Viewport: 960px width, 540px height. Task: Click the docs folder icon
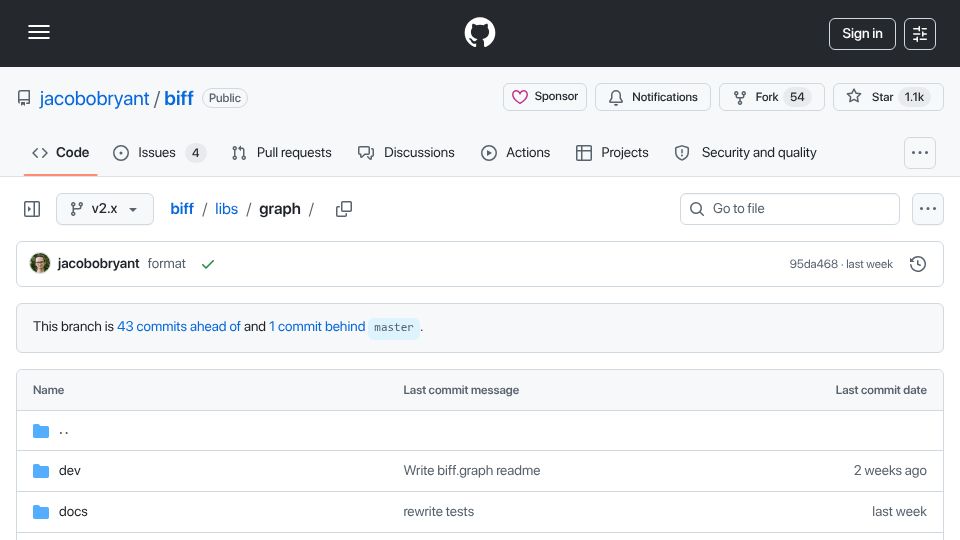pyautogui.click(x=41, y=512)
